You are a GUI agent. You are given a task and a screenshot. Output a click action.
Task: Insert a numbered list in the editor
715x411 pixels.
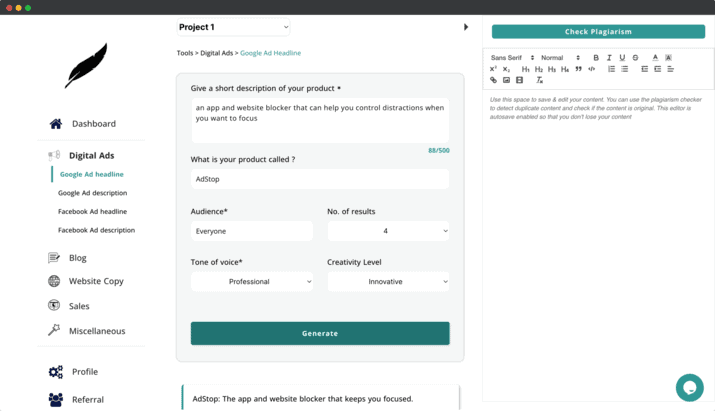[x=611, y=69]
